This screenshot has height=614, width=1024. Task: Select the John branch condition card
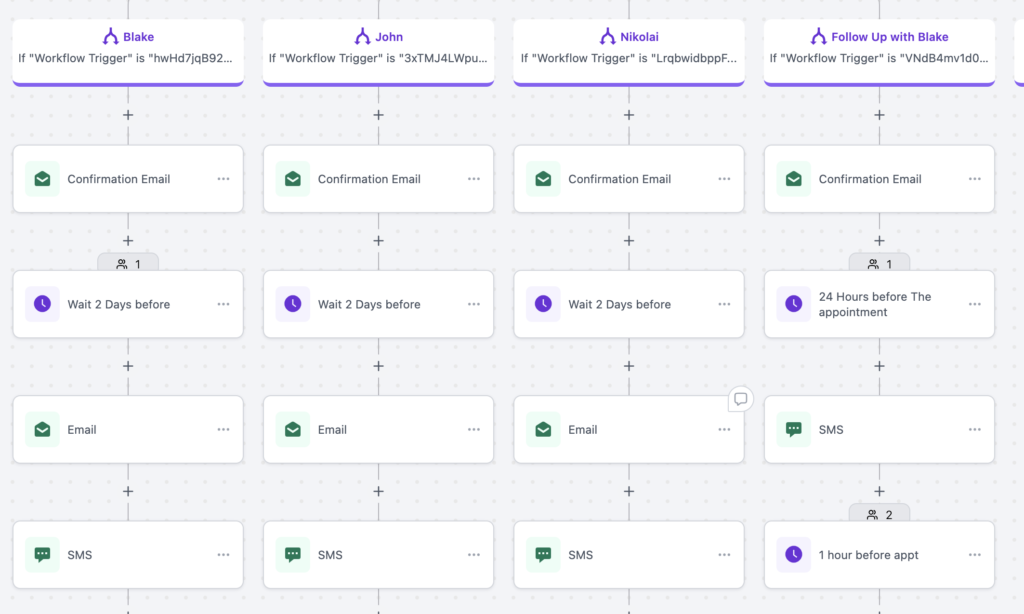(x=378, y=47)
